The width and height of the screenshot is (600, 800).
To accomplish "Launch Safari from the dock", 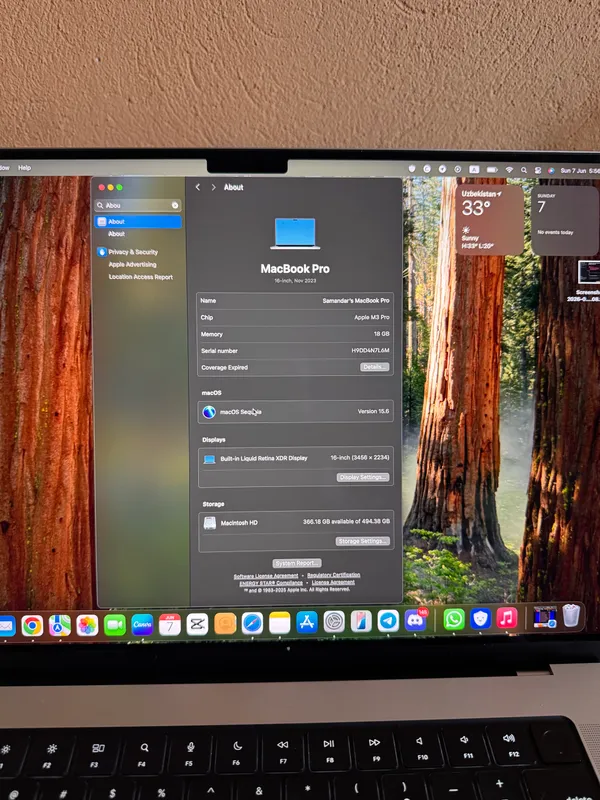I will [252, 623].
